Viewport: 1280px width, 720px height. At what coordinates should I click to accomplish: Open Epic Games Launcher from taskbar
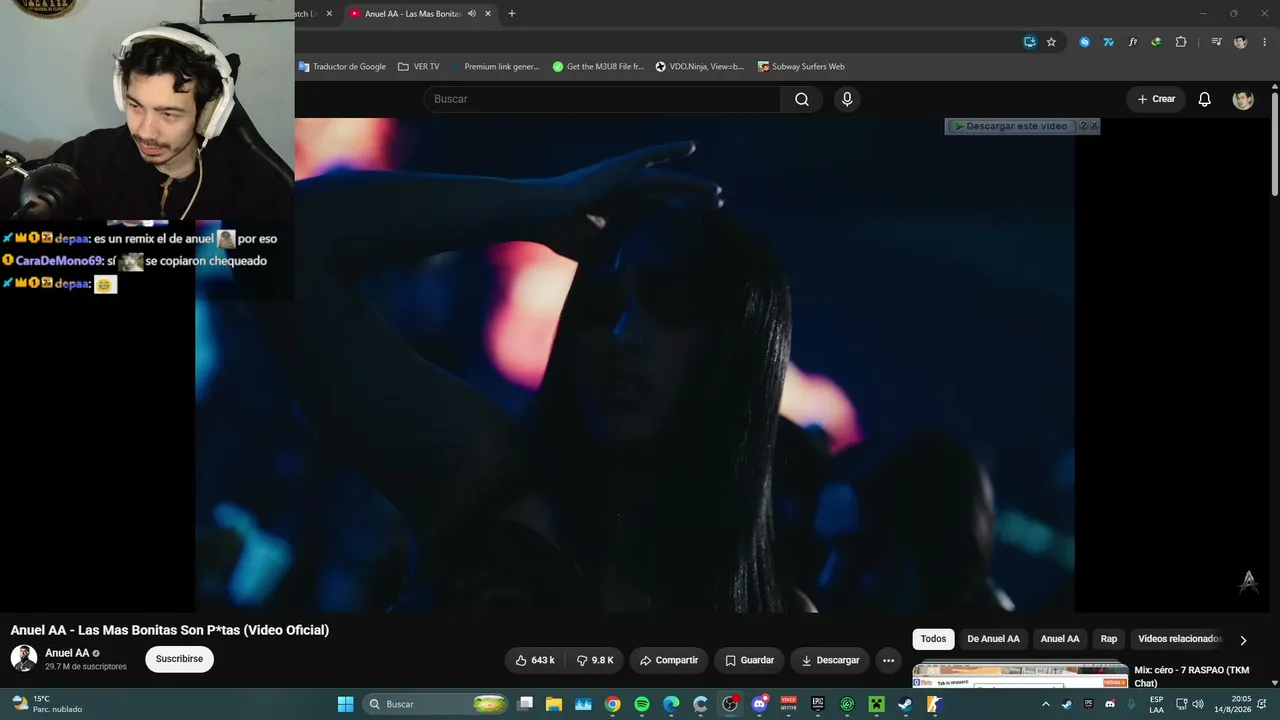coord(817,704)
